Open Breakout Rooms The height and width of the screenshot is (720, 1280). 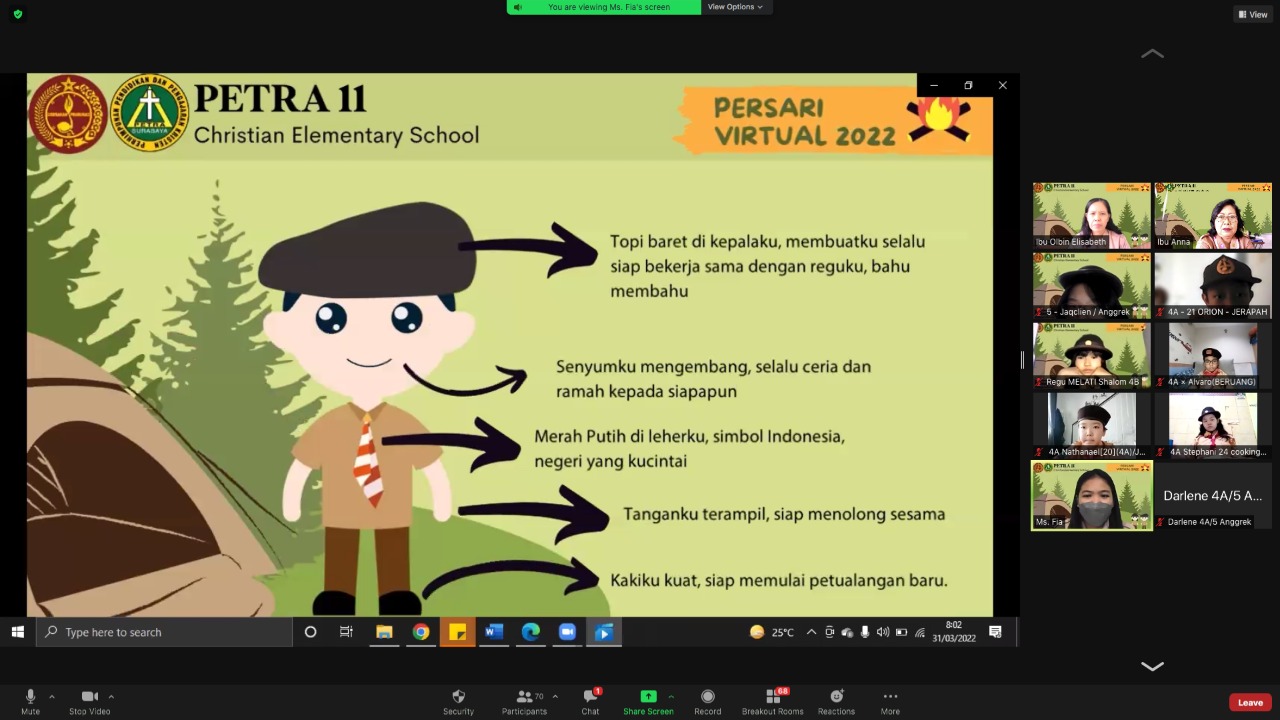pyautogui.click(x=772, y=701)
